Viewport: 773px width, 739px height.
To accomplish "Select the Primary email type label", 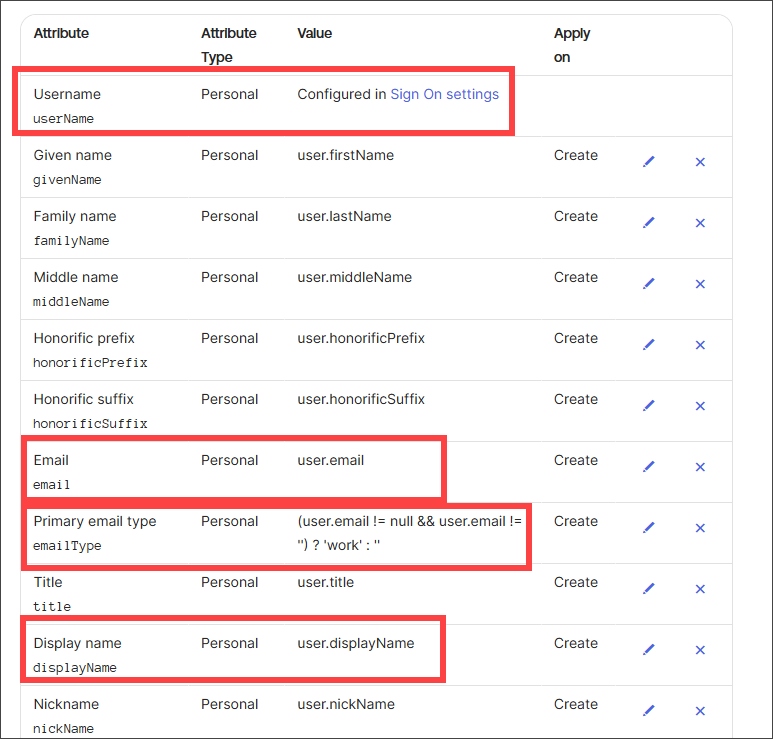I will click(x=95, y=522).
